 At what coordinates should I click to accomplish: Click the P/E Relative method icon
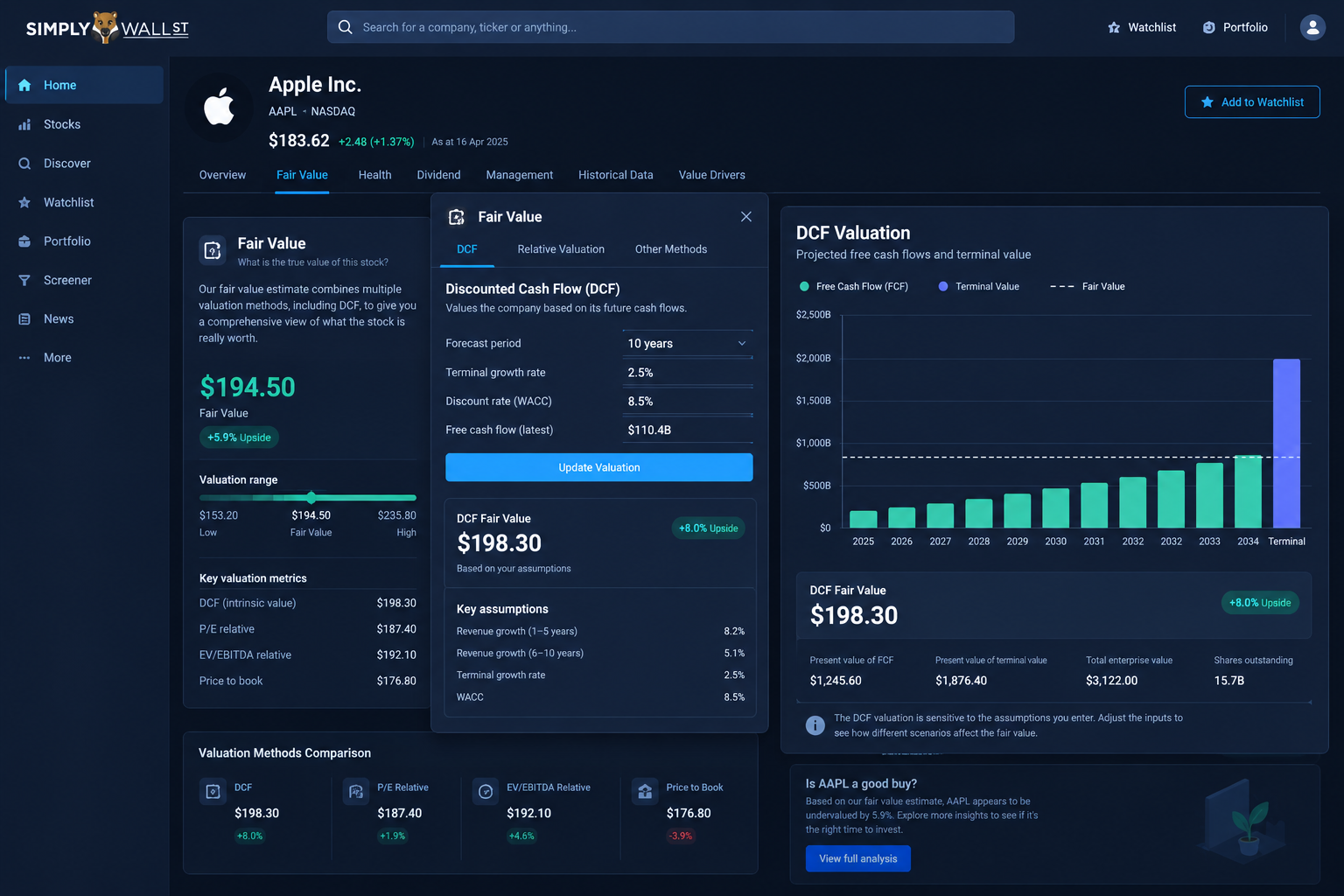point(355,792)
